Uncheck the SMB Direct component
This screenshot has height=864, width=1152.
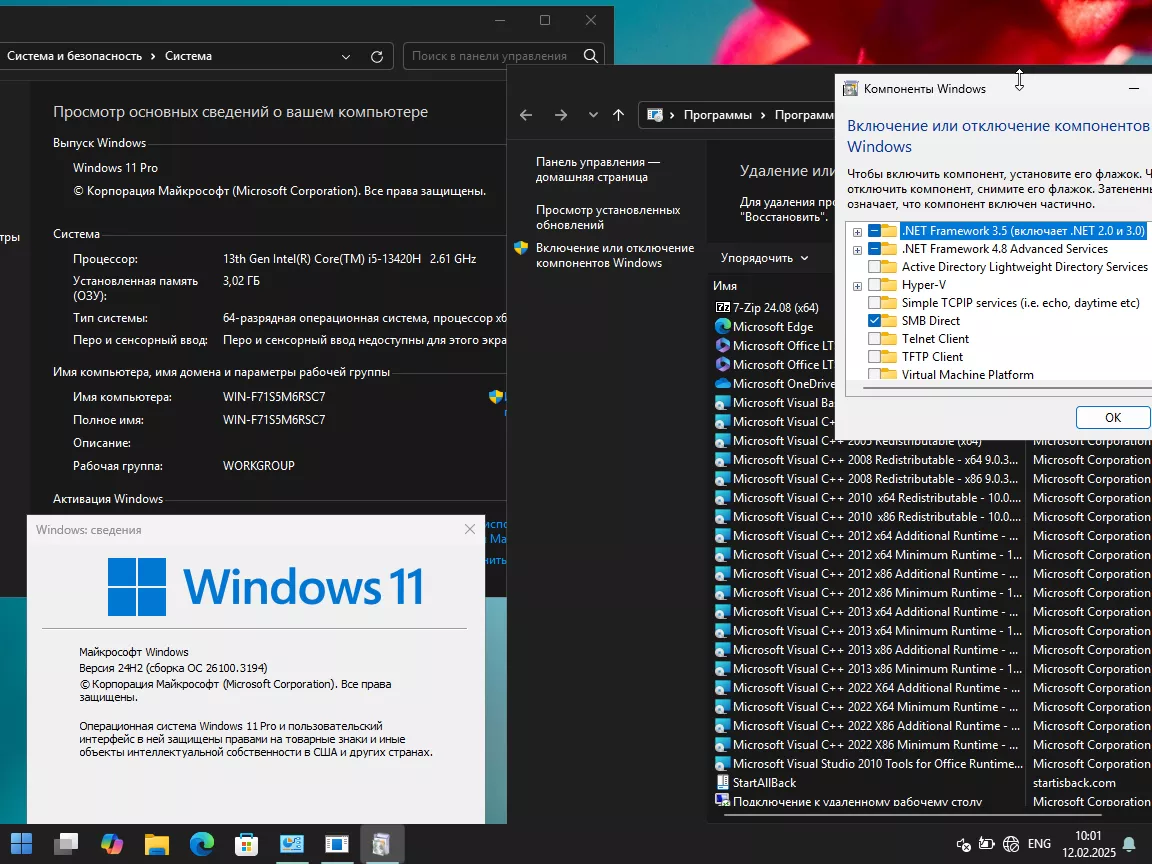pos(875,321)
